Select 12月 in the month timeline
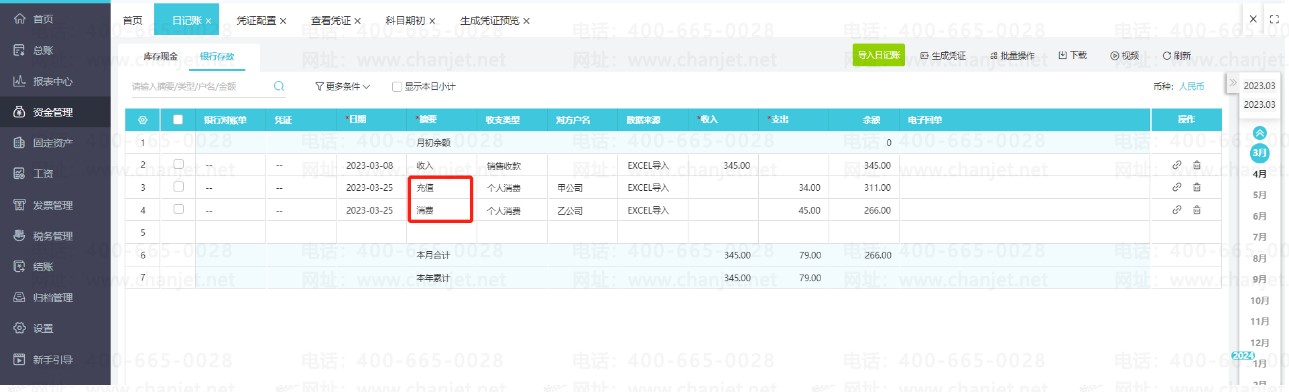Viewport: 1289px width, 392px height. click(1260, 342)
